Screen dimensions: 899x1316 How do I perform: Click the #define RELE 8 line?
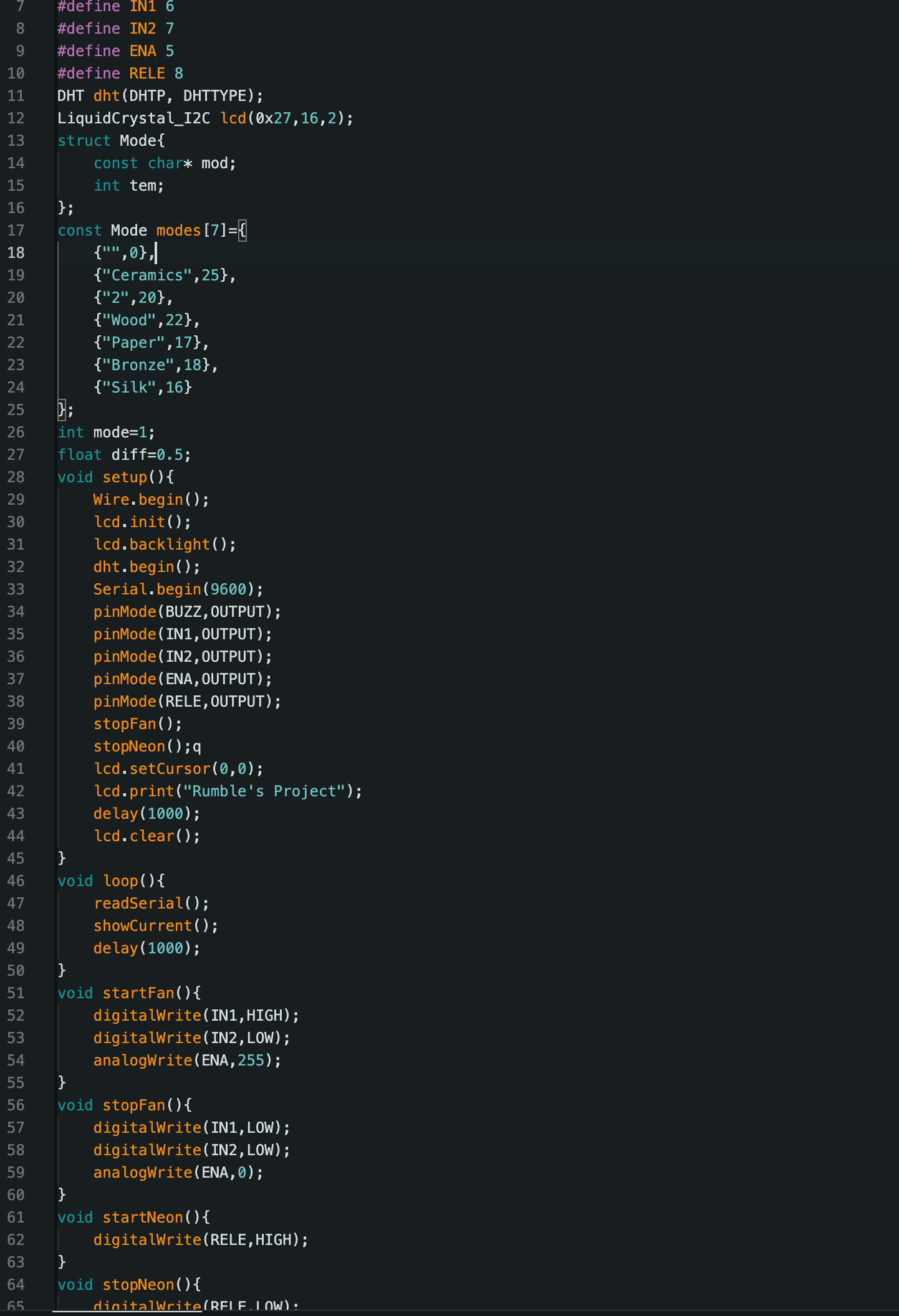[x=120, y=74]
